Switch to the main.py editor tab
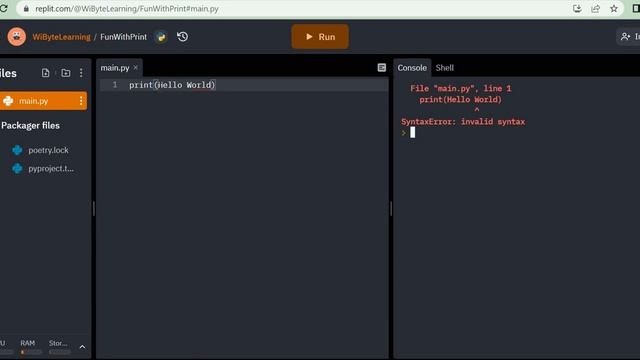 point(115,68)
